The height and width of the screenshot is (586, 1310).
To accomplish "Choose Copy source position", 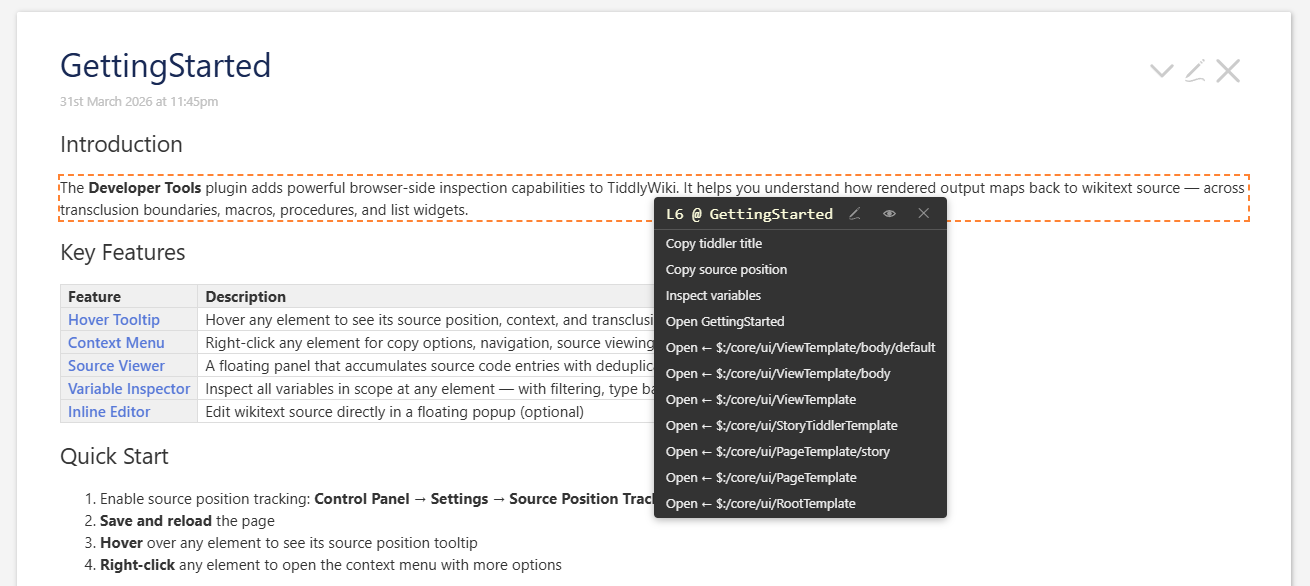I will click(726, 270).
